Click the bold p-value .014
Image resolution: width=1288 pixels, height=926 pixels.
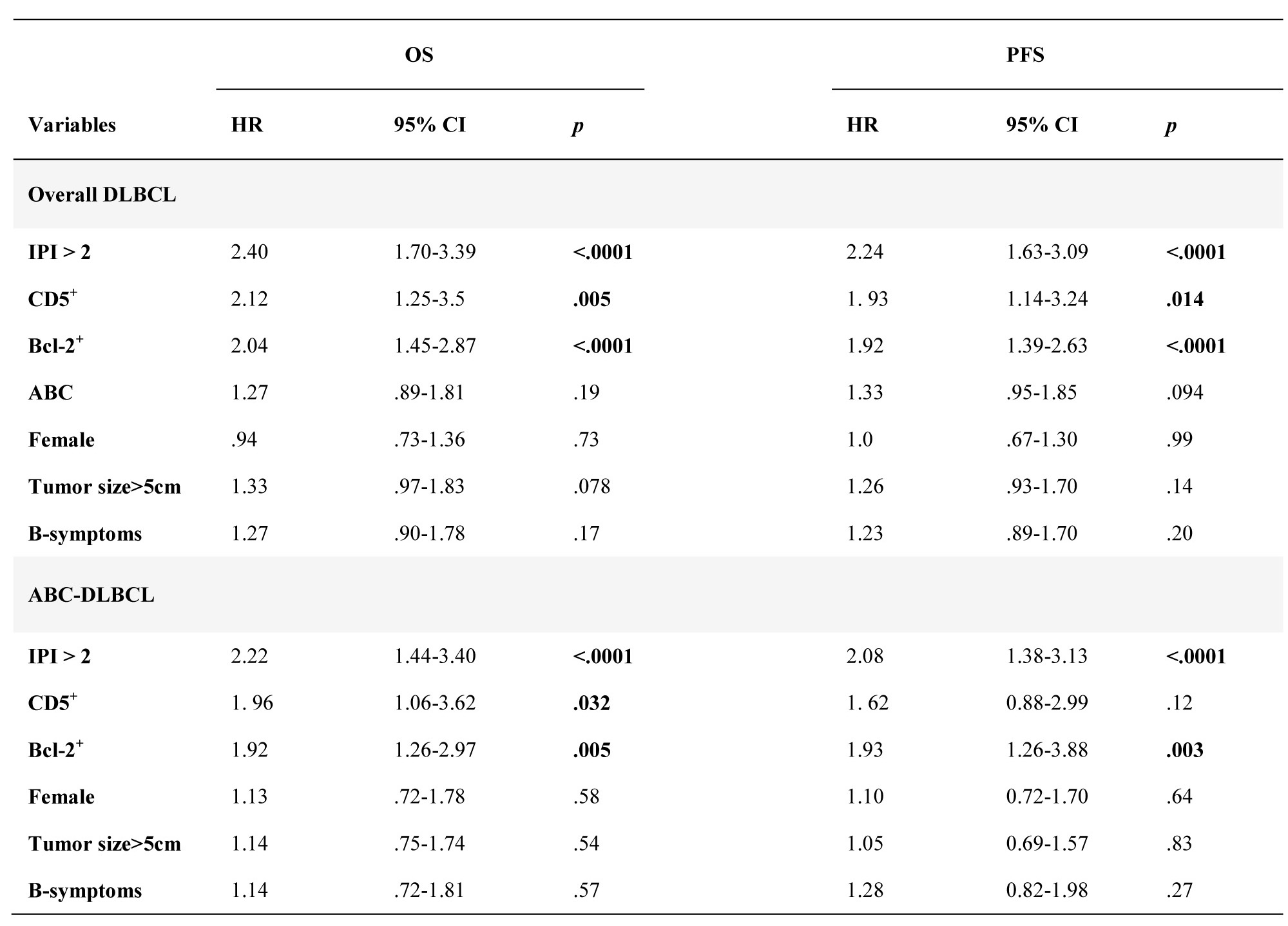1184,299
